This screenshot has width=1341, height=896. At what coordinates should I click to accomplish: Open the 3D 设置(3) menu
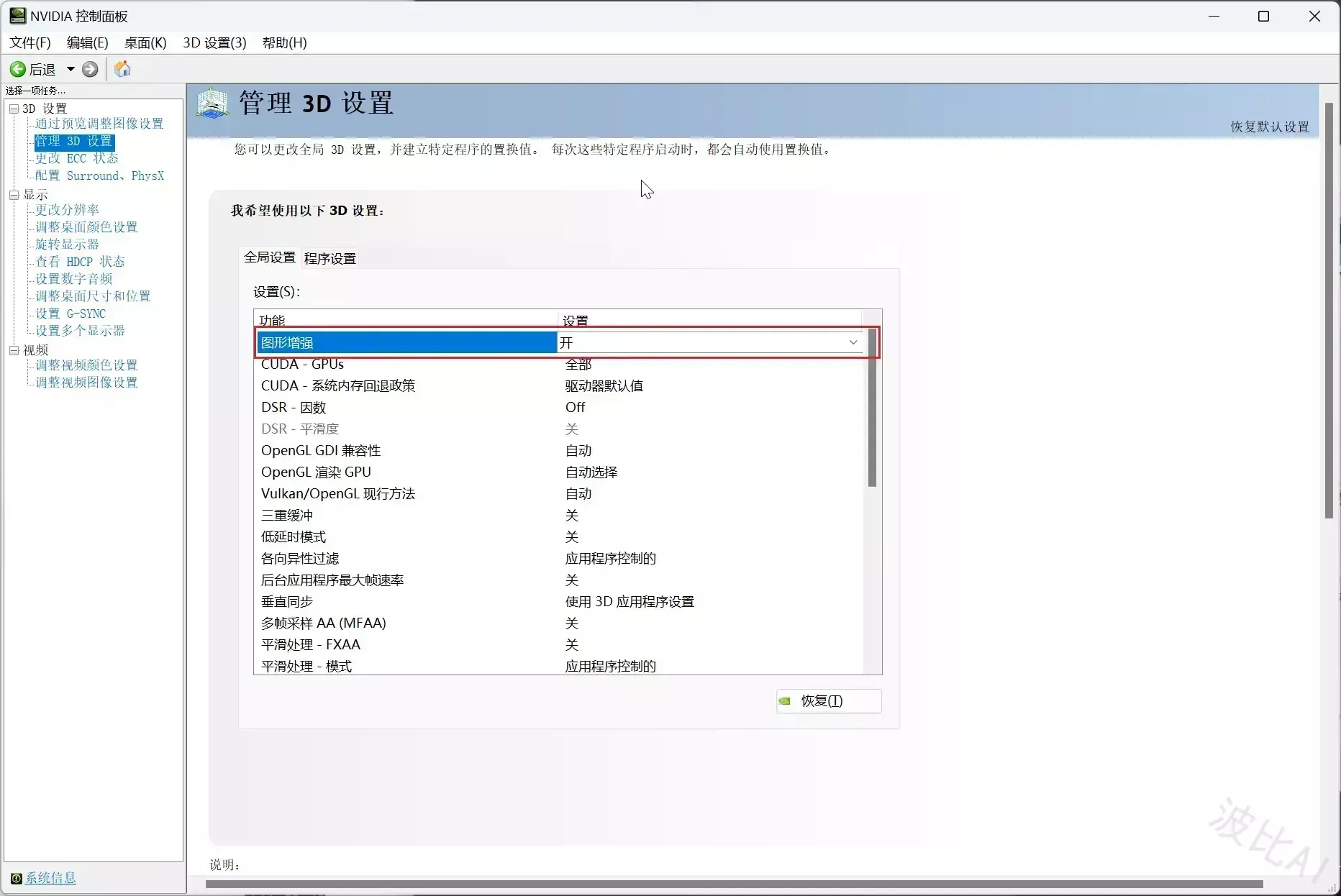point(214,42)
